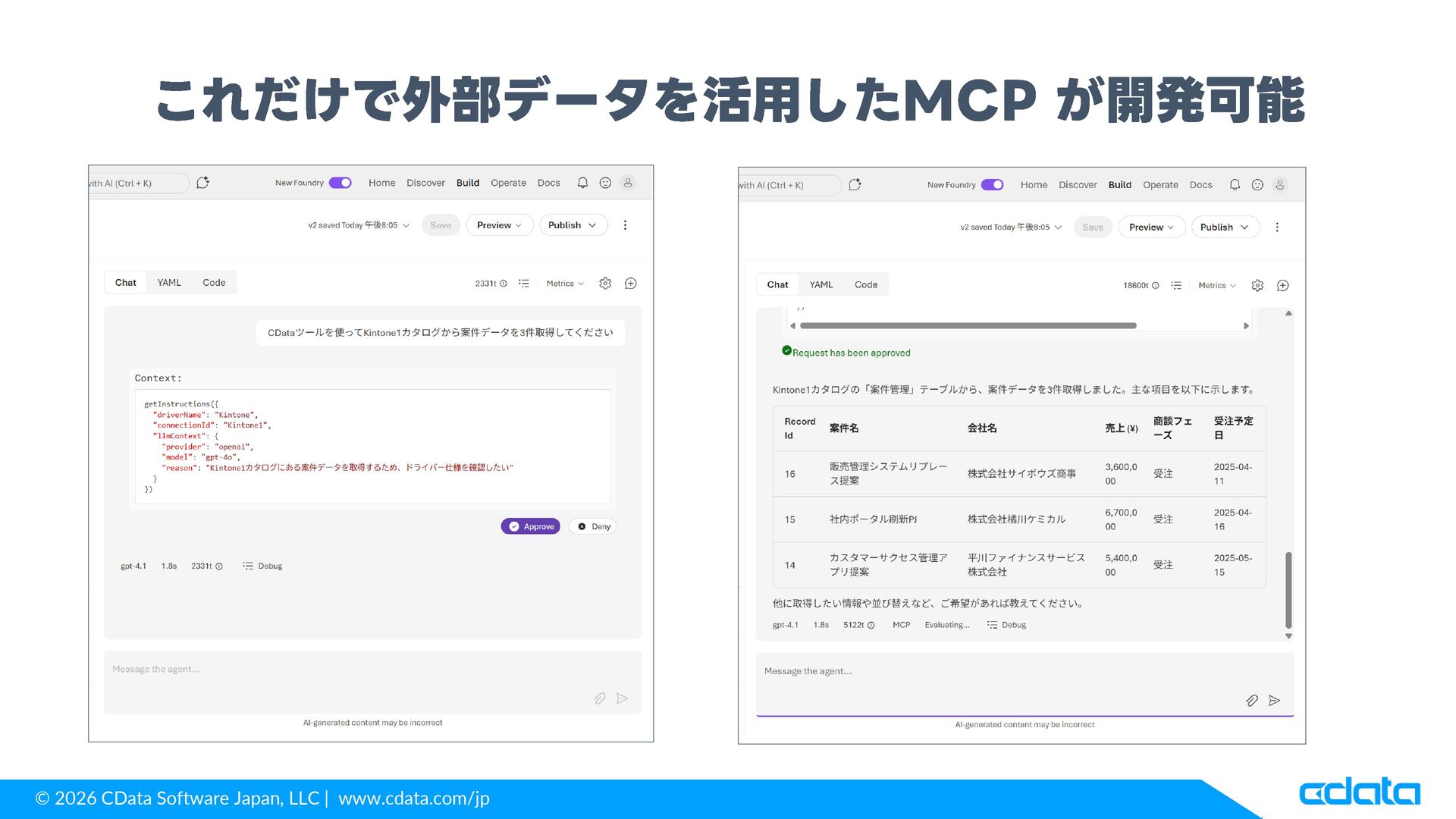Deny the tool request
The height and width of the screenshot is (819, 1456).
[x=593, y=526]
